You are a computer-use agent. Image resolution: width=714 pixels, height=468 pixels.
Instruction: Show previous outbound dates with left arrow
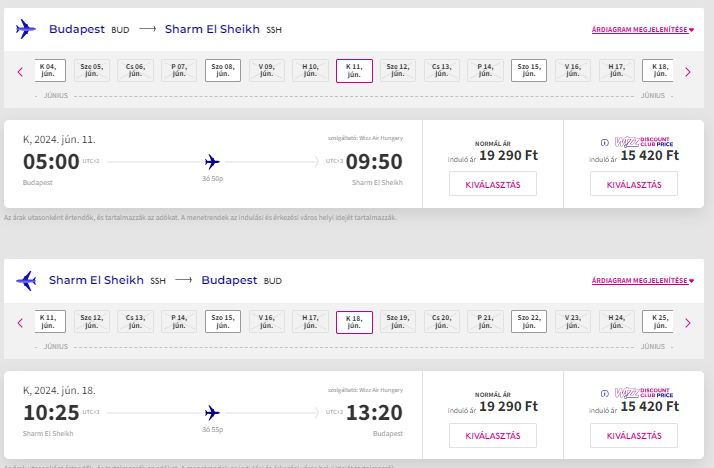tap(20, 71)
